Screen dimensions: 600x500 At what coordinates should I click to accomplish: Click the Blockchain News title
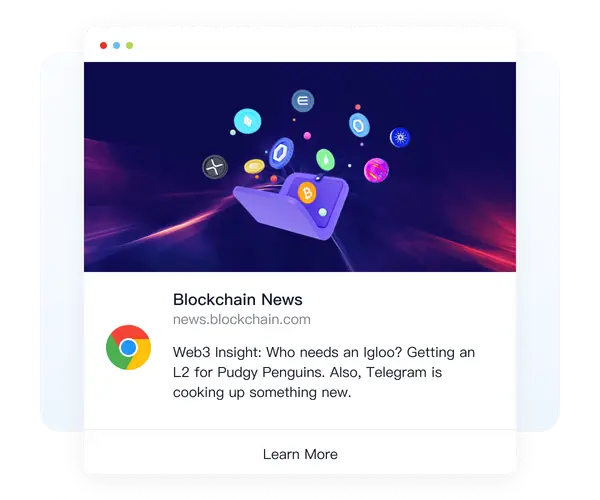pos(238,300)
